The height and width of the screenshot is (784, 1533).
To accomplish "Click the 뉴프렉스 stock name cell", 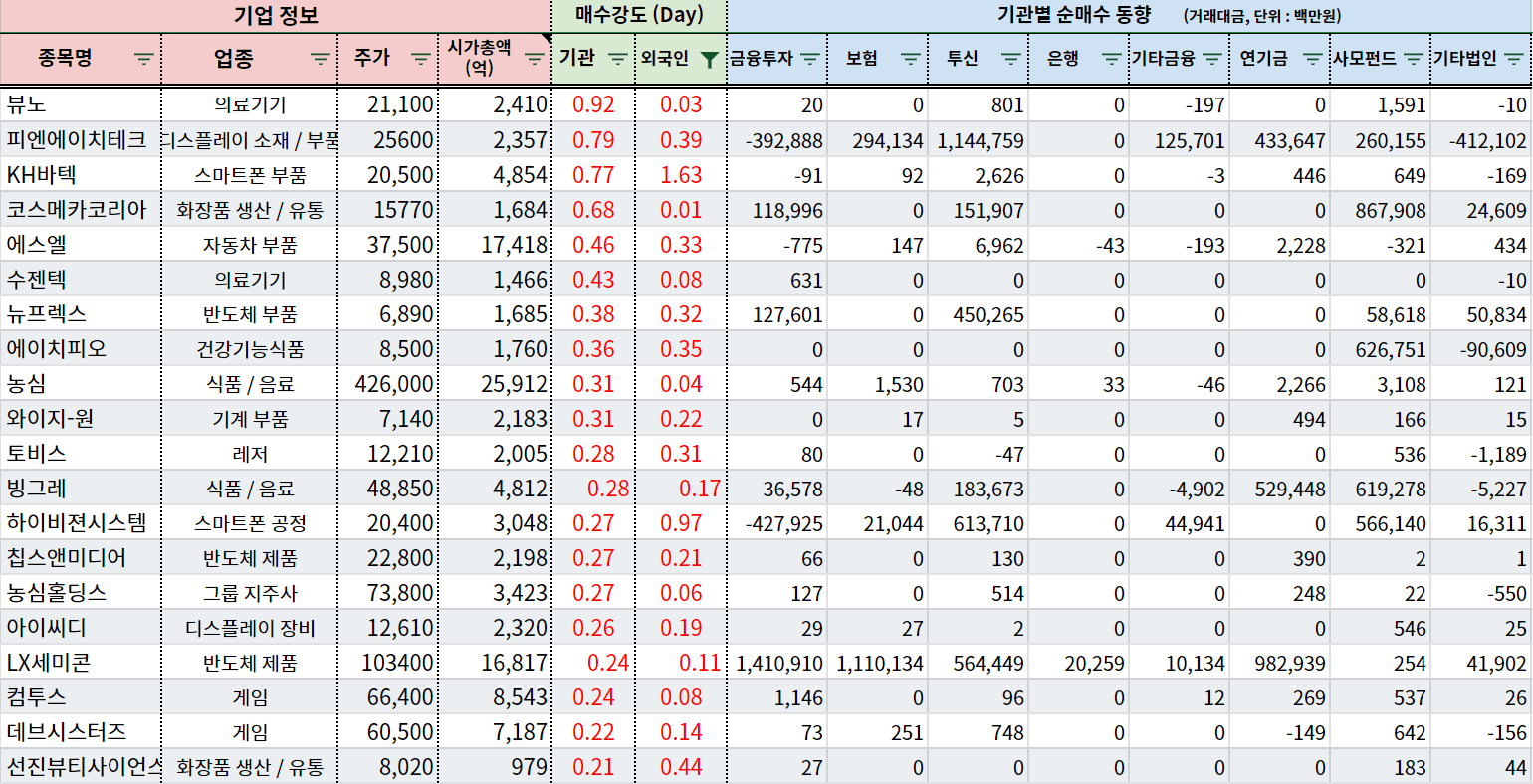I will pos(81,313).
